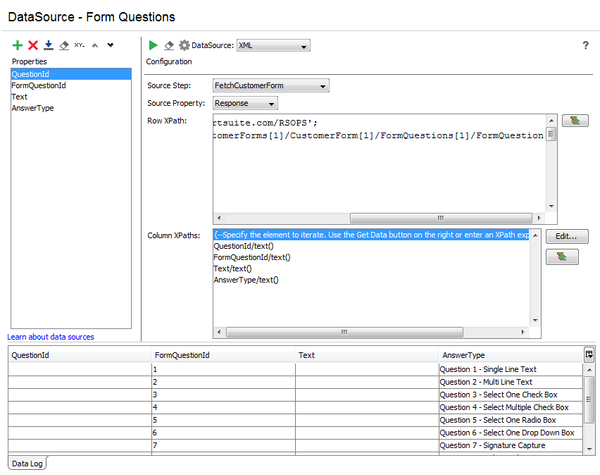Click the blue download arrow icon in Properties toolbar
This screenshot has height=475, width=600.
(x=48, y=46)
